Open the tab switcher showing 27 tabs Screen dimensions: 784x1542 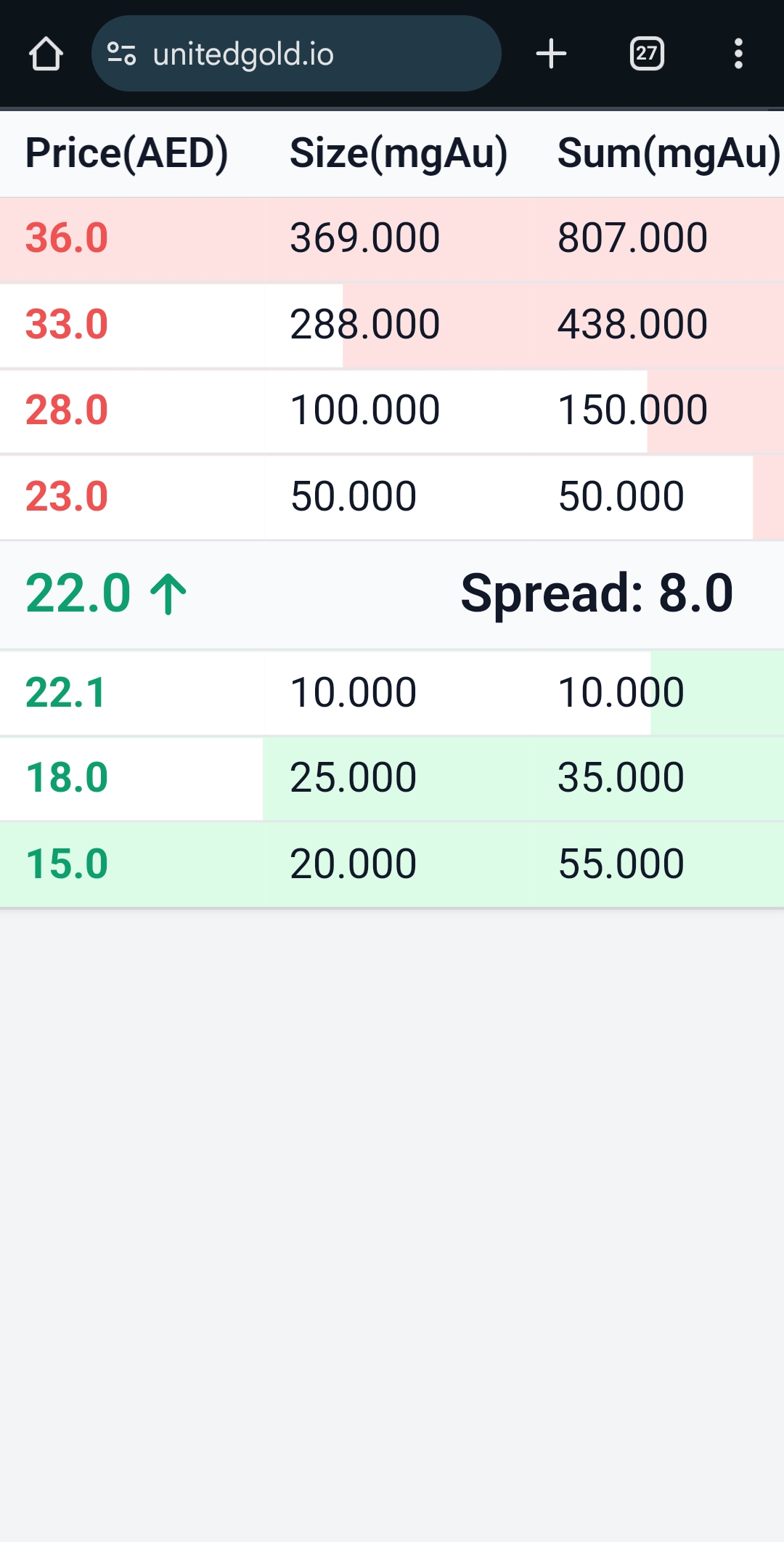pyautogui.click(x=647, y=54)
